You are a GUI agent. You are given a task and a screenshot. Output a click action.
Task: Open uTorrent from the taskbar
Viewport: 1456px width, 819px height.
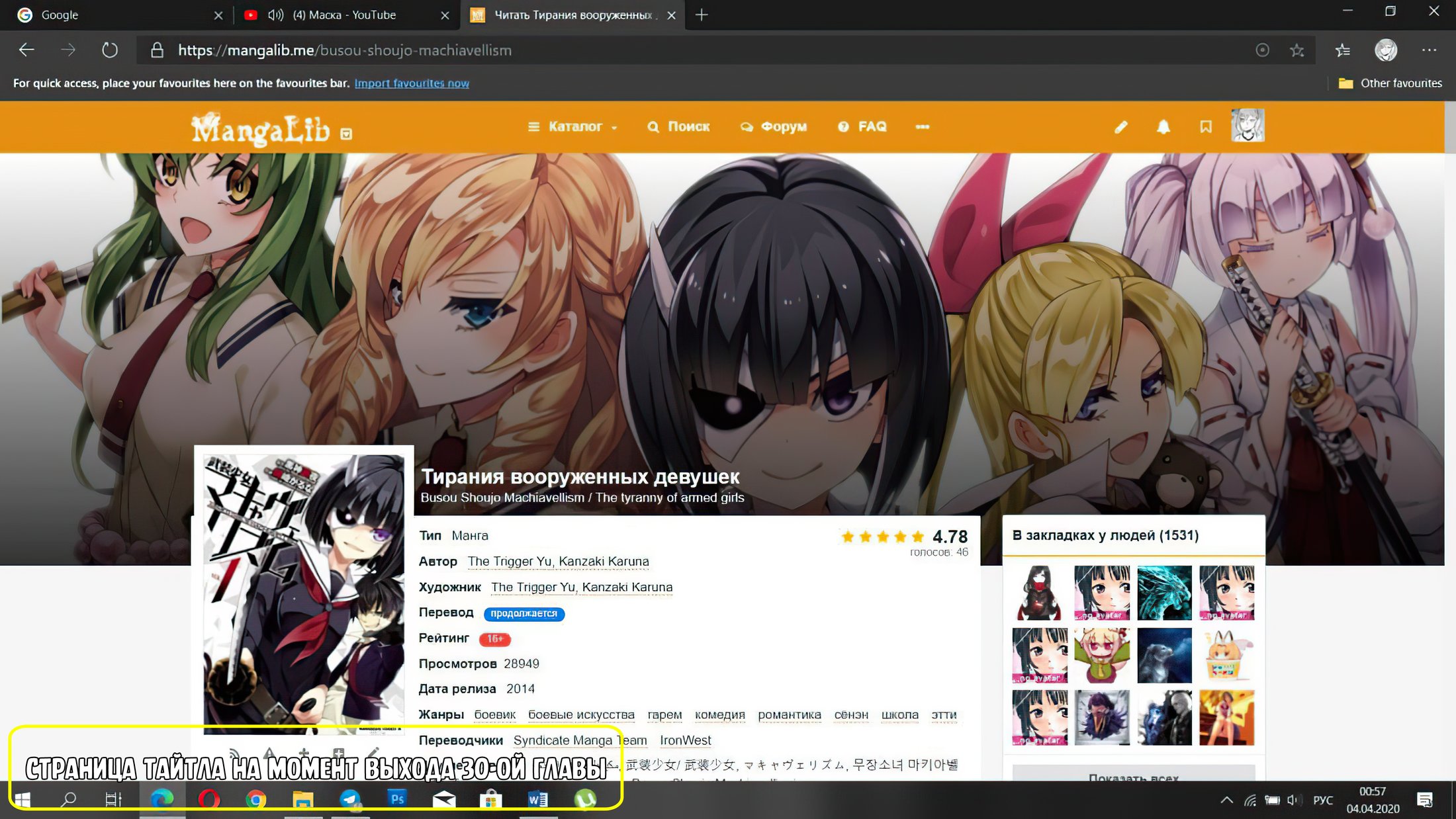[585, 800]
